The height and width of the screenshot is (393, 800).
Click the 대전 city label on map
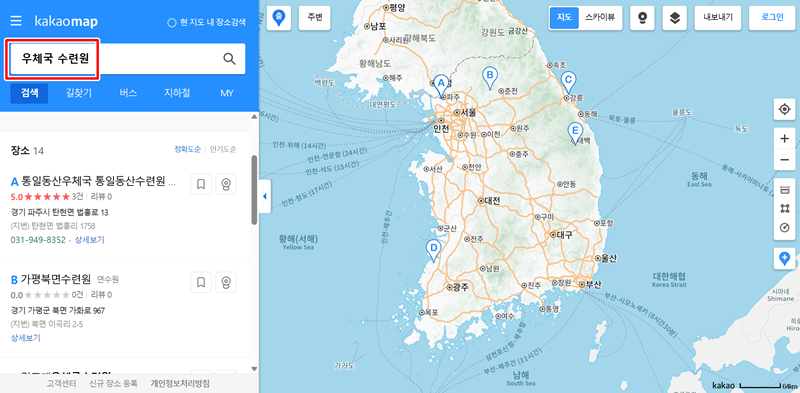pyautogui.click(x=492, y=201)
